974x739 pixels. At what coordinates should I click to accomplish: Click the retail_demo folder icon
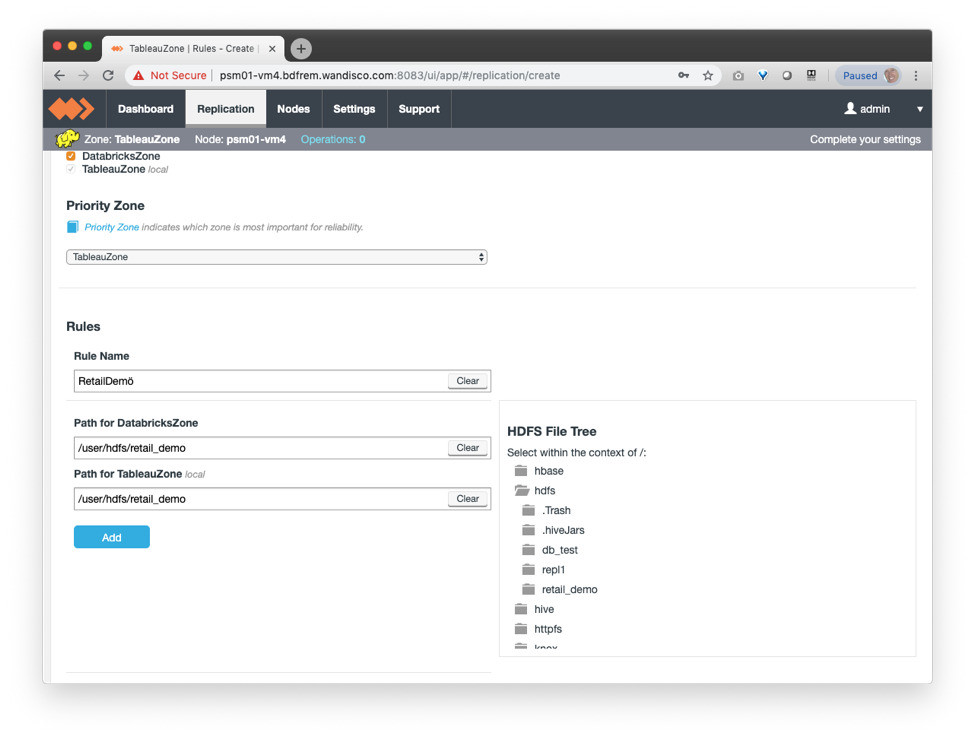click(528, 590)
